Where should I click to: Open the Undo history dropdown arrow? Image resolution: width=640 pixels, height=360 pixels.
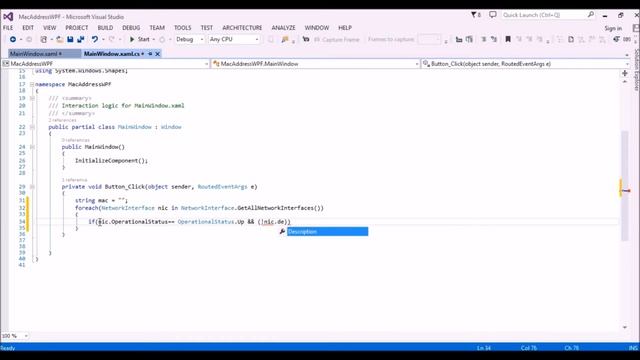point(103,40)
